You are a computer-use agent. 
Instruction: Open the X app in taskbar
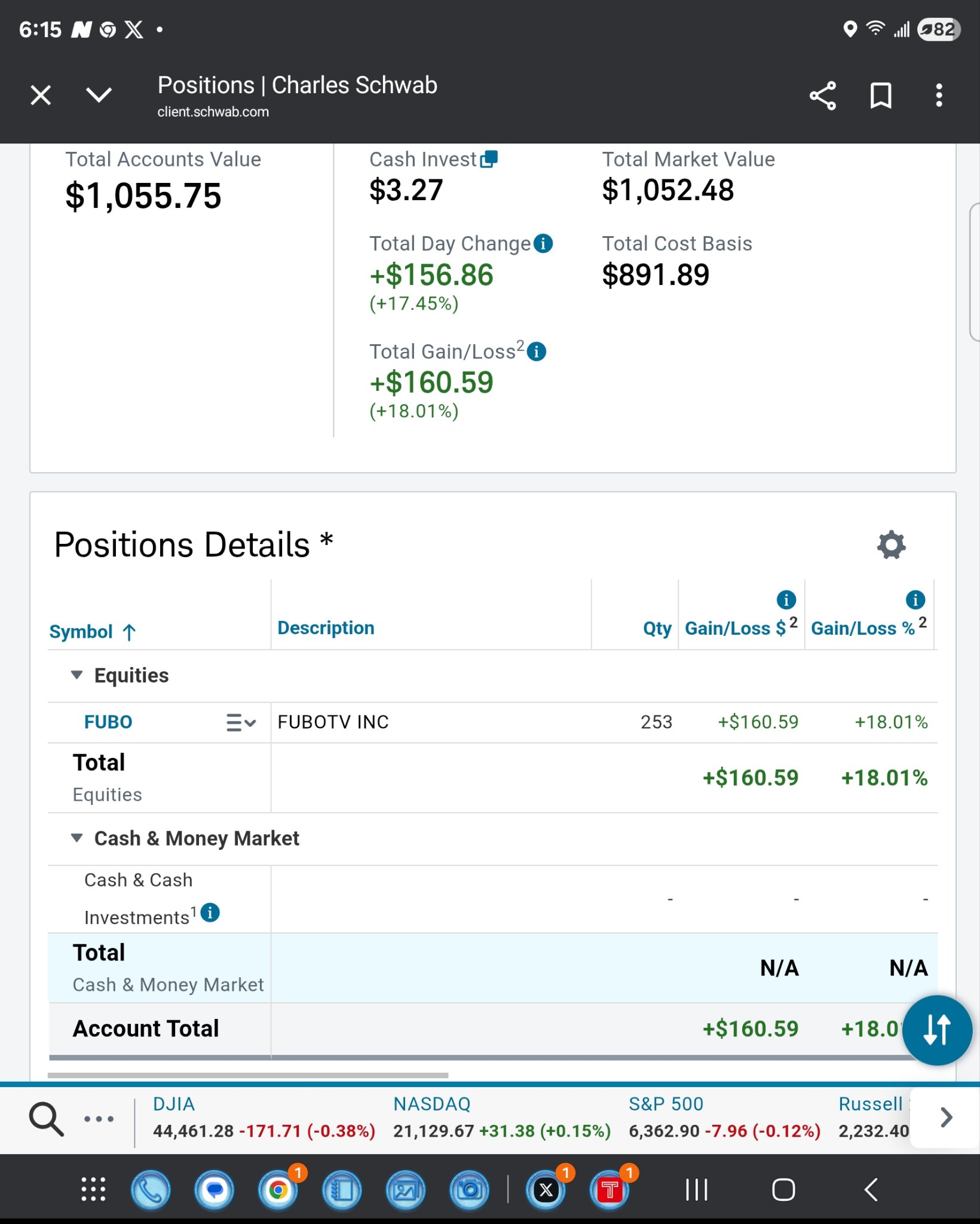click(546, 1190)
